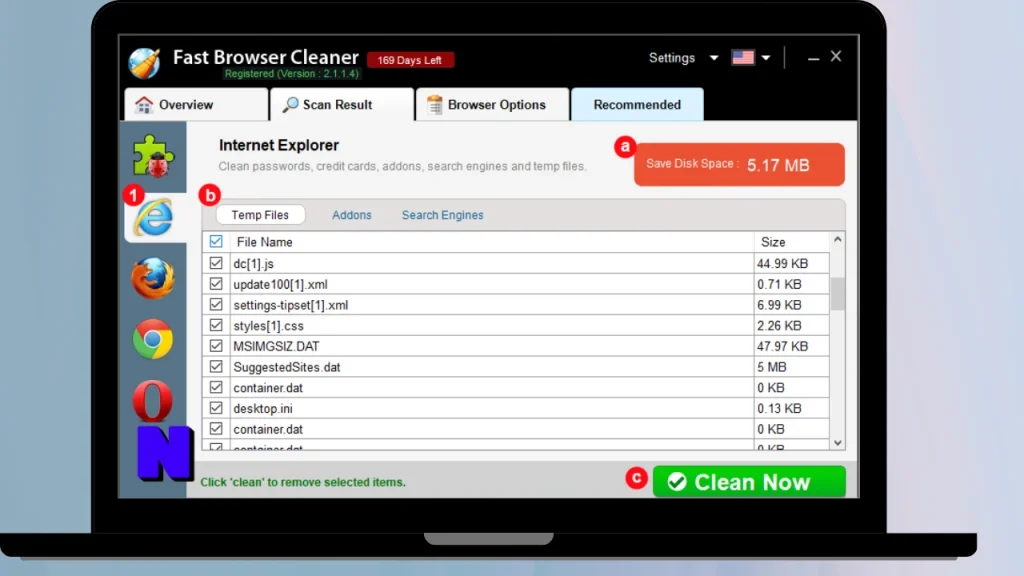Viewport: 1024px width, 576px height.
Task: Click the Clean Now button
Action: pos(749,482)
